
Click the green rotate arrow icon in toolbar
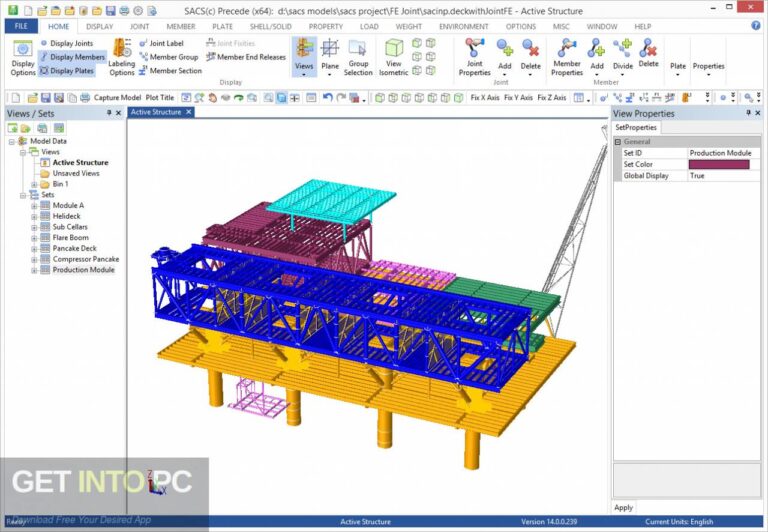(x=239, y=97)
